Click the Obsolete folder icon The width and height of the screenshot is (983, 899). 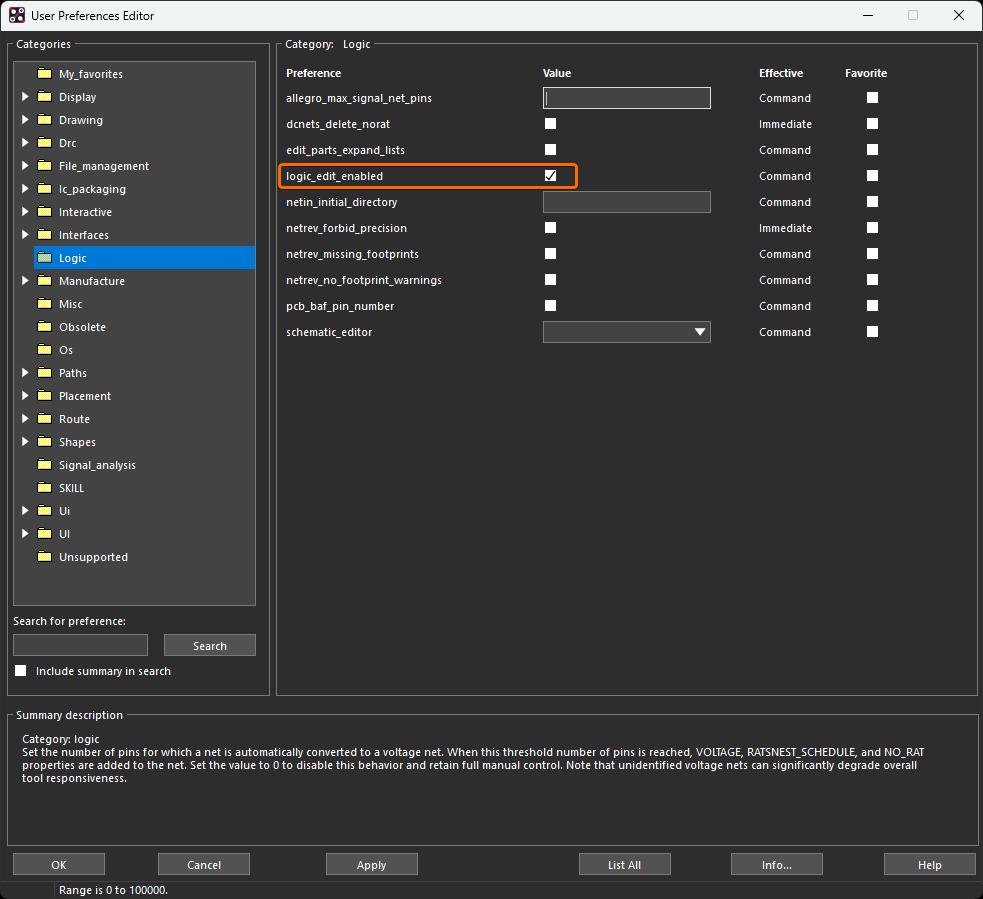[44, 327]
